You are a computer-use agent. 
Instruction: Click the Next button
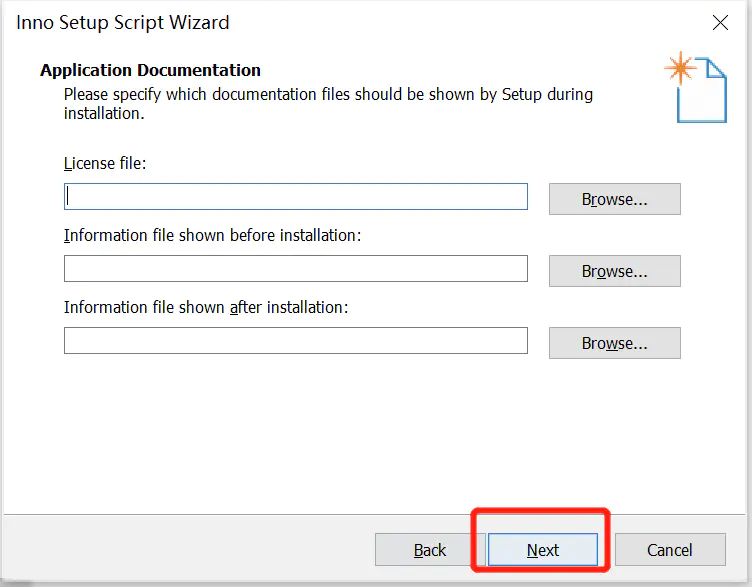tap(542, 550)
